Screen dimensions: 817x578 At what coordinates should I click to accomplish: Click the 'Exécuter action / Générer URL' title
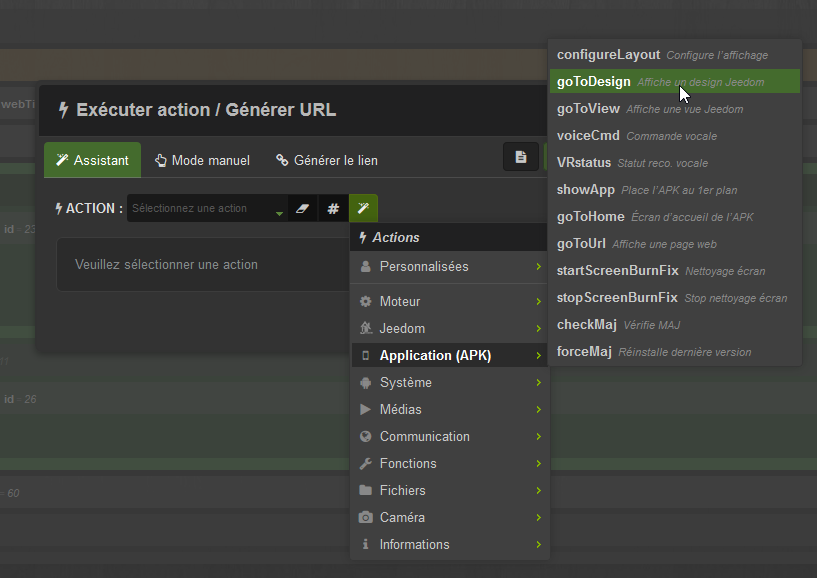[206, 110]
